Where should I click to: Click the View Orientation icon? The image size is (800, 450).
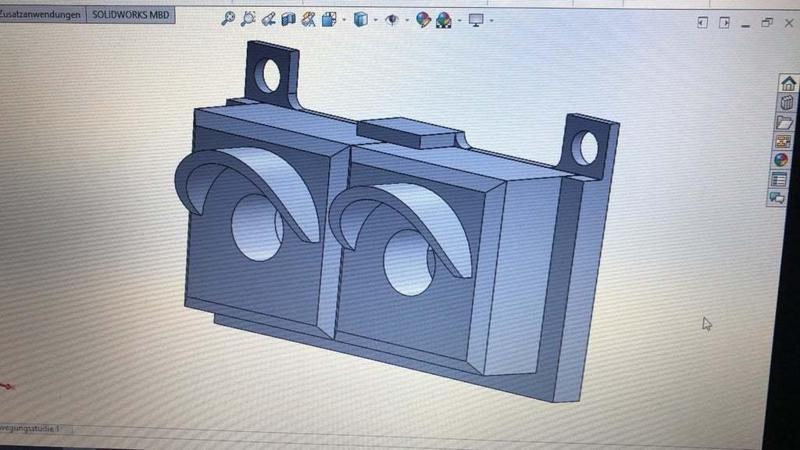point(329,19)
